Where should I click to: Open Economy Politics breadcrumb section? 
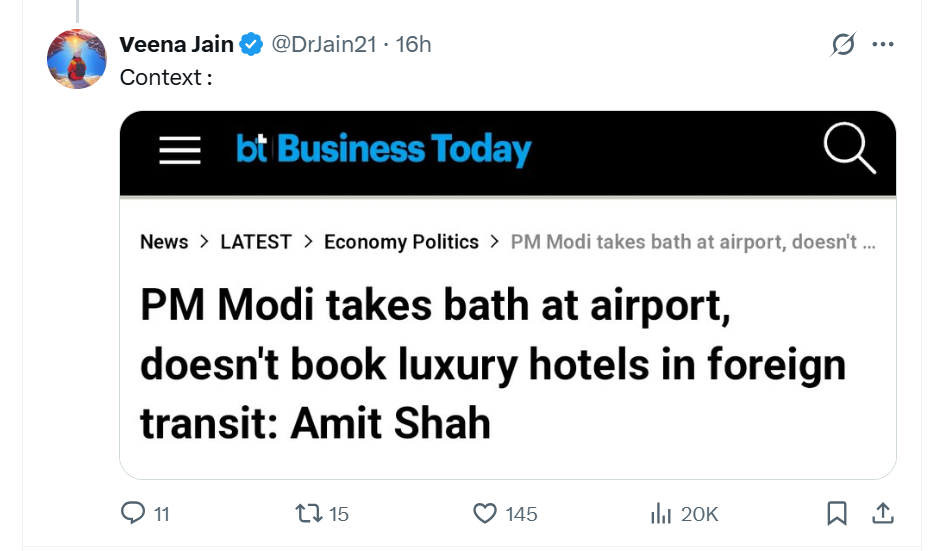coord(401,242)
